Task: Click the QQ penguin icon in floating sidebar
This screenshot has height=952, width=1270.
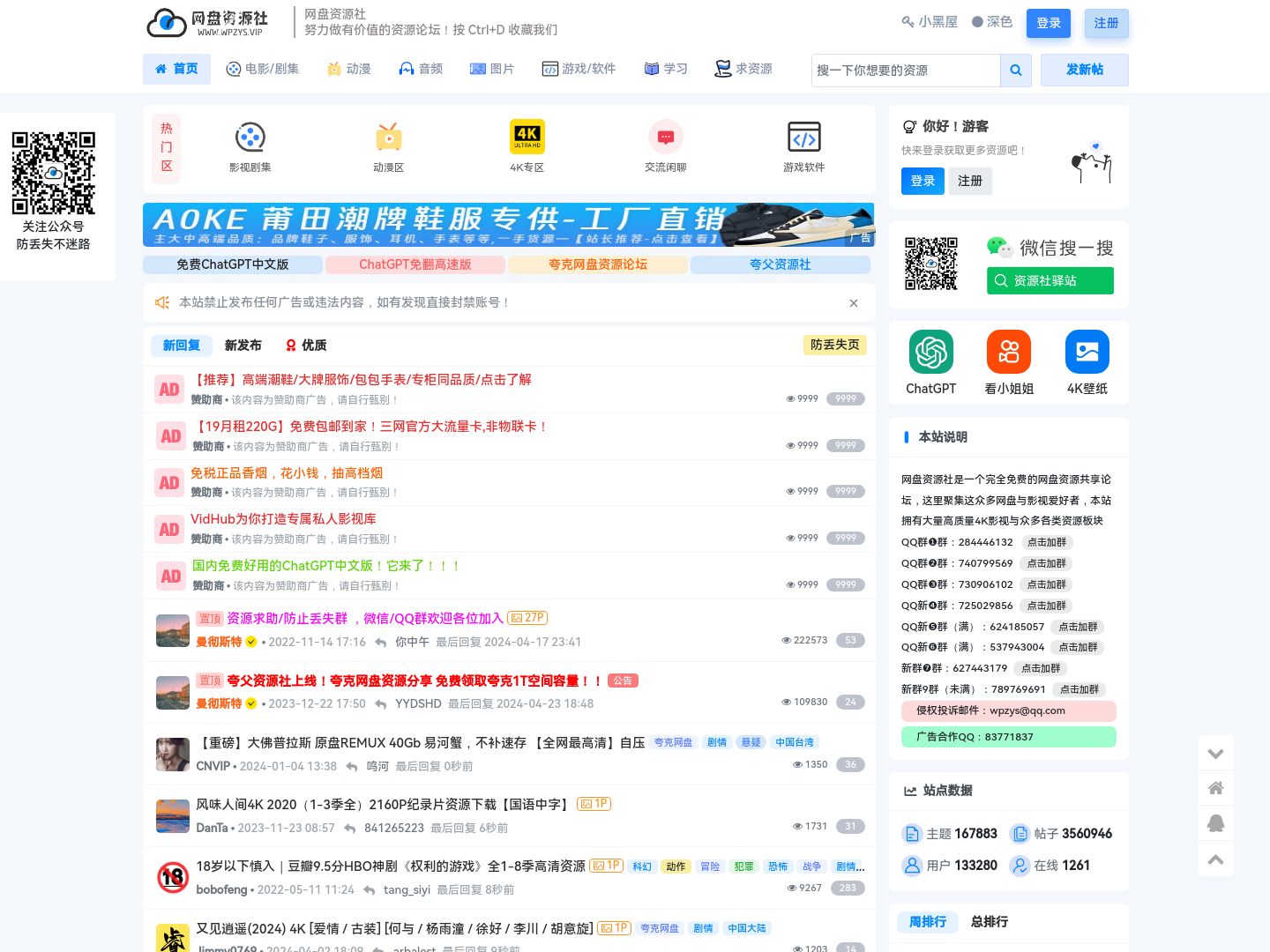Action: (x=1216, y=823)
